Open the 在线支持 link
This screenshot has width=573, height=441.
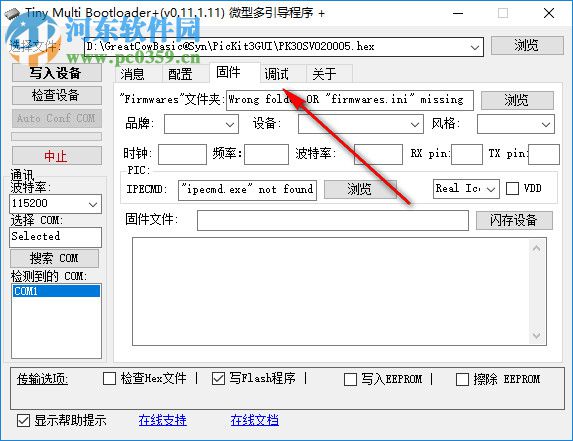point(163,420)
